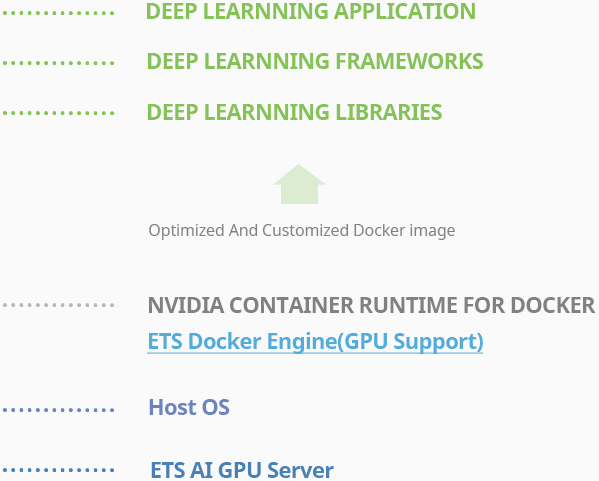The image size is (599, 481).
Task: Select the DEEP LEARNNING FRAMEWORKS label
Action: (x=315, y=61)
